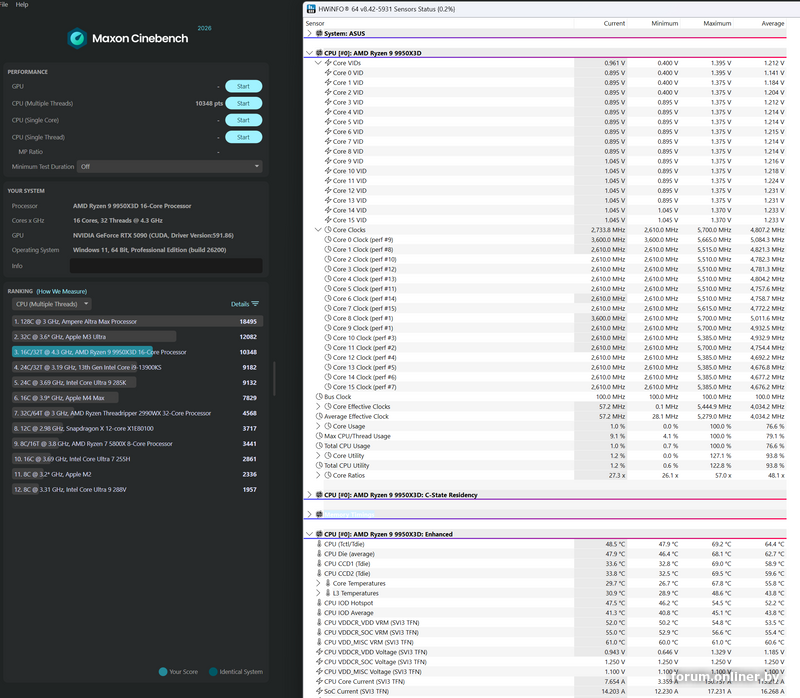Click the Details filter icon in Ranking
The height and width of the screenshot is (698, 800).
(255, 304)
